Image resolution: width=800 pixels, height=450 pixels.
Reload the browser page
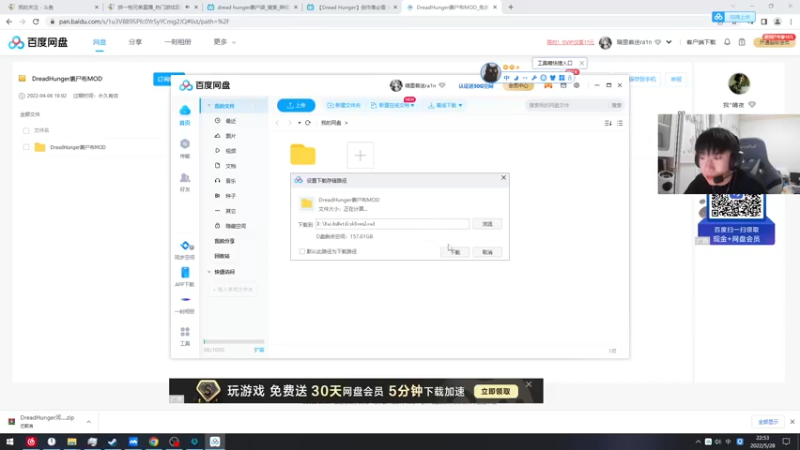tap(36, 21)
